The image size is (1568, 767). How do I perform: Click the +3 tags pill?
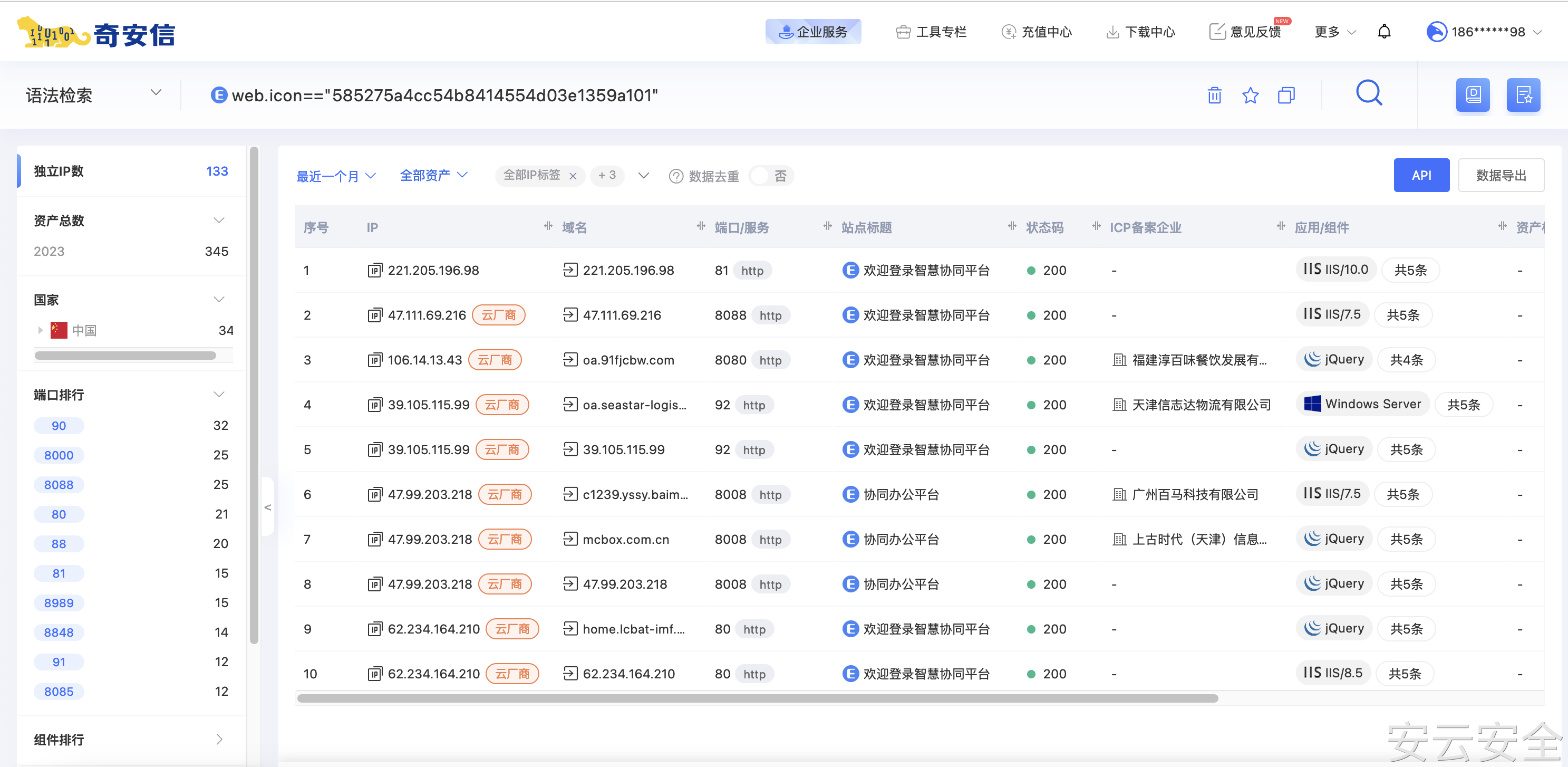point(607,176)
